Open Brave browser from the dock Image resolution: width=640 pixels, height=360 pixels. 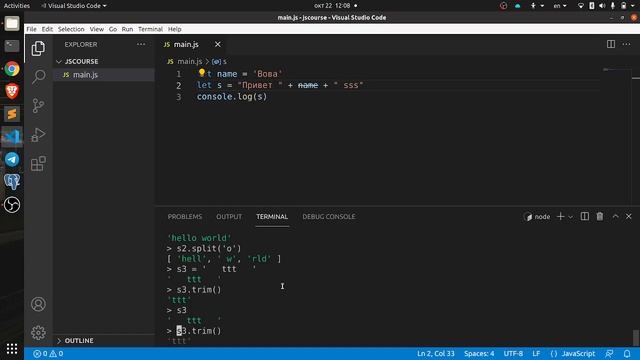(x=12, y=91)
